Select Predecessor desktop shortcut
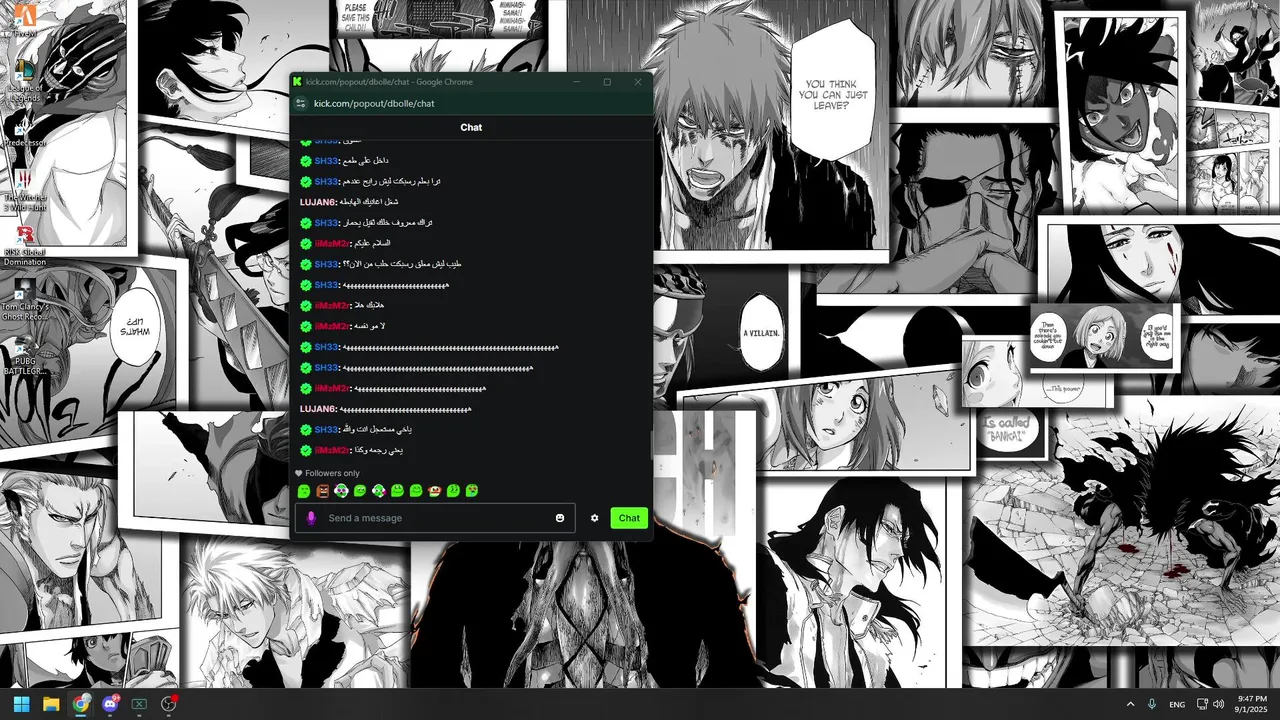1280x720 pixels. point(24,131)
